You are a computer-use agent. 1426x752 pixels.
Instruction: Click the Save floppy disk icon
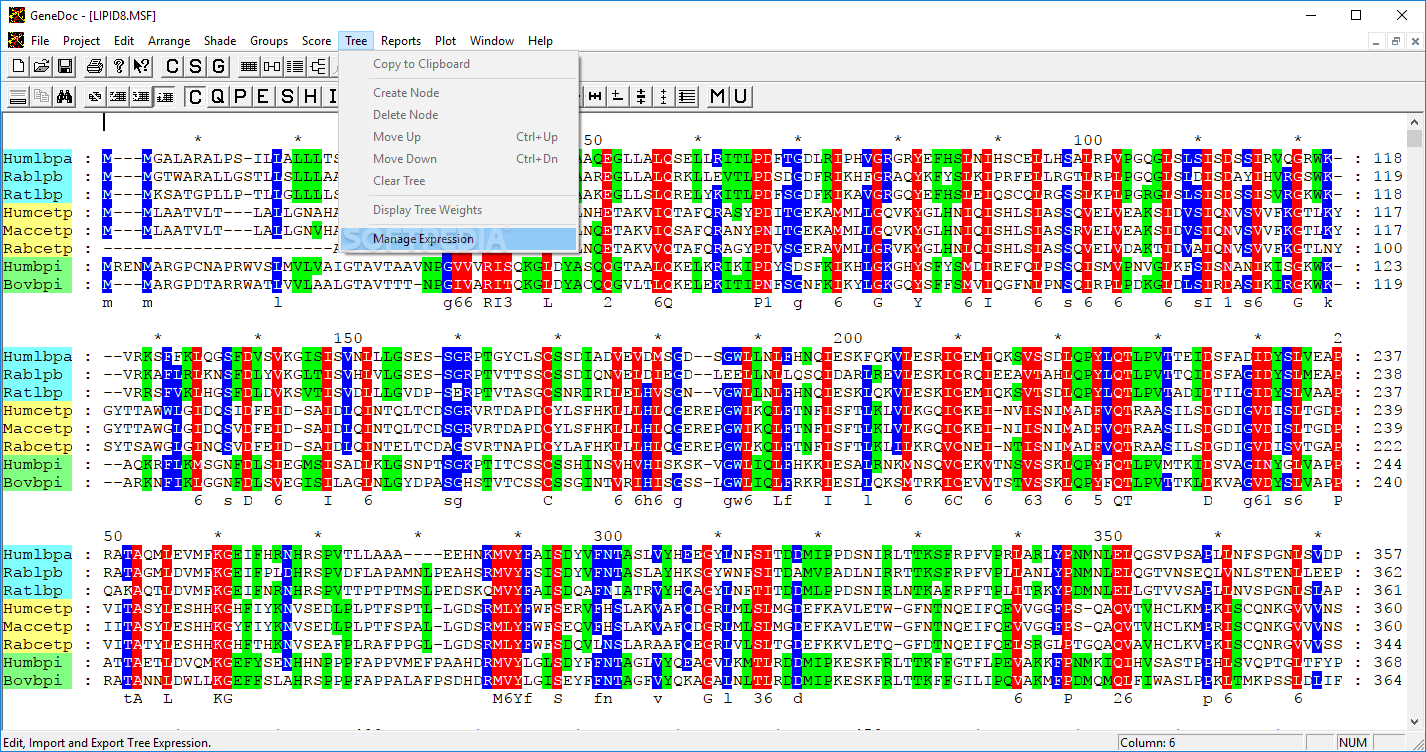65,66
